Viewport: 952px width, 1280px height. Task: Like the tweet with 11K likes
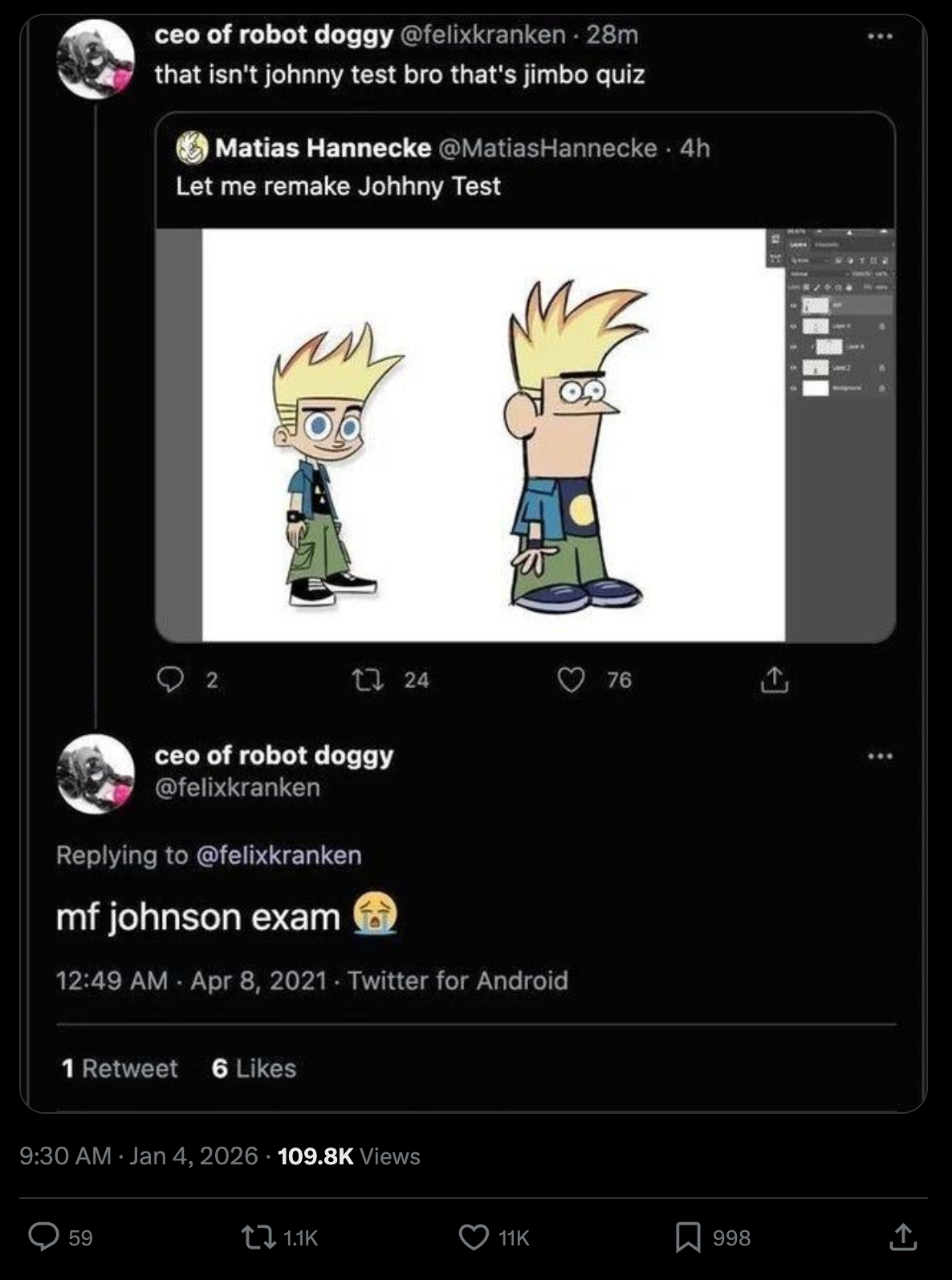(474, 1237)
